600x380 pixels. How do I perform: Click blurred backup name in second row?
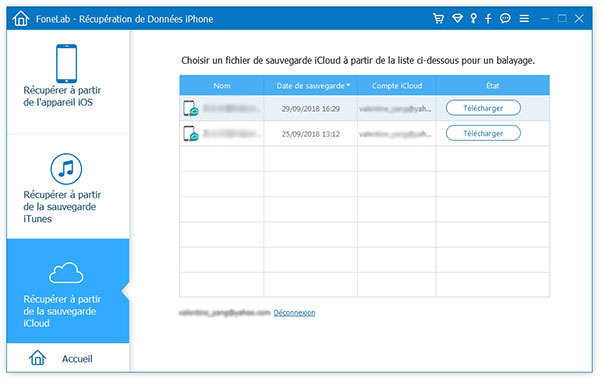point(232,134)
